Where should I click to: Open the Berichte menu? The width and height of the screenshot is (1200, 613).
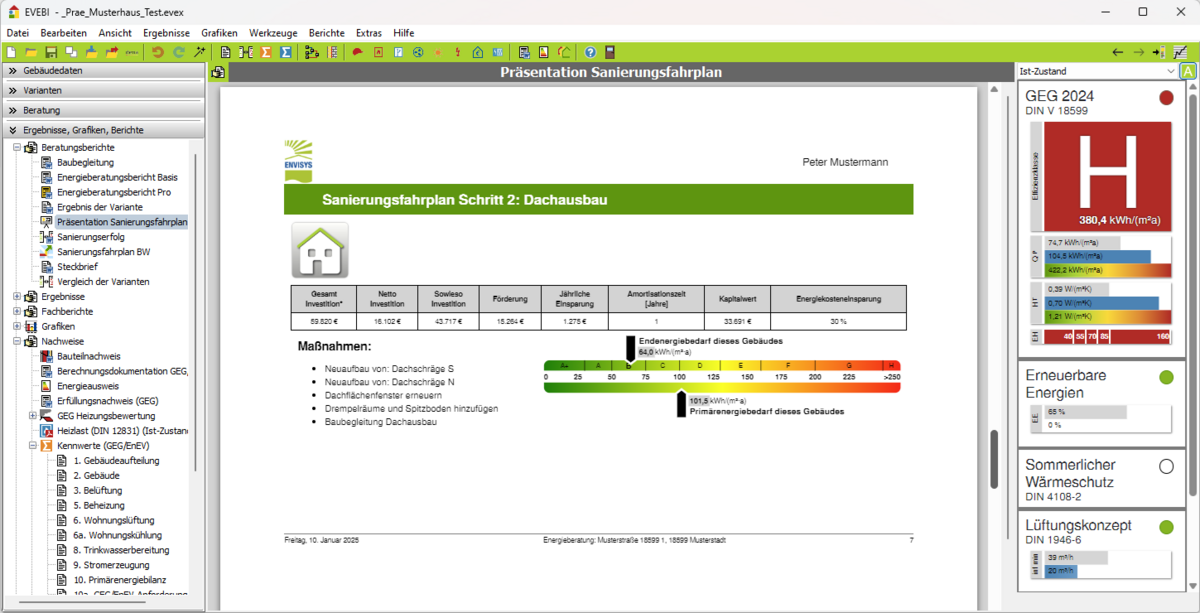[x=327, y=33]
